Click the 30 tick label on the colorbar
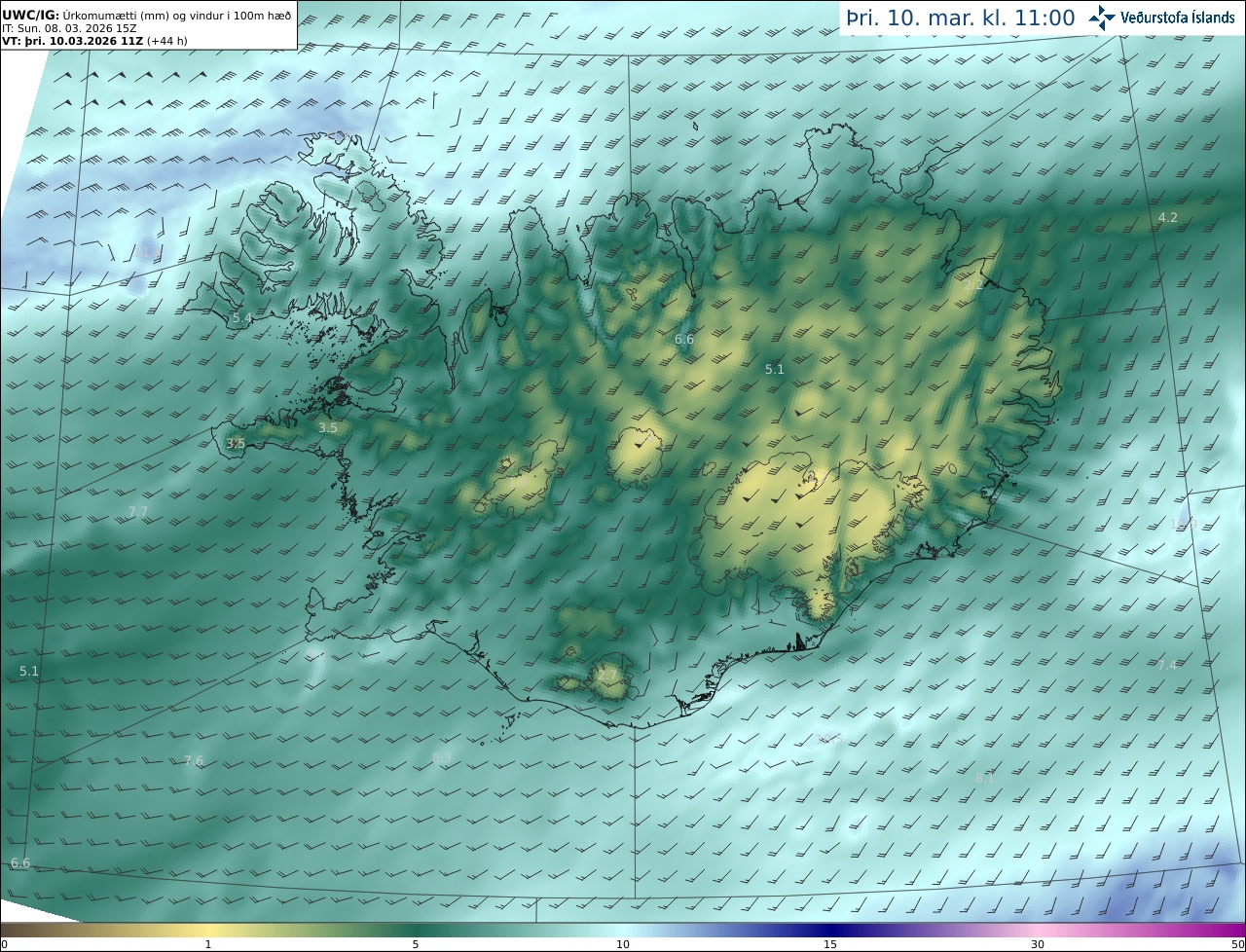The height and width of the screenshot is (952, 1246). (x=1038, y=944)
